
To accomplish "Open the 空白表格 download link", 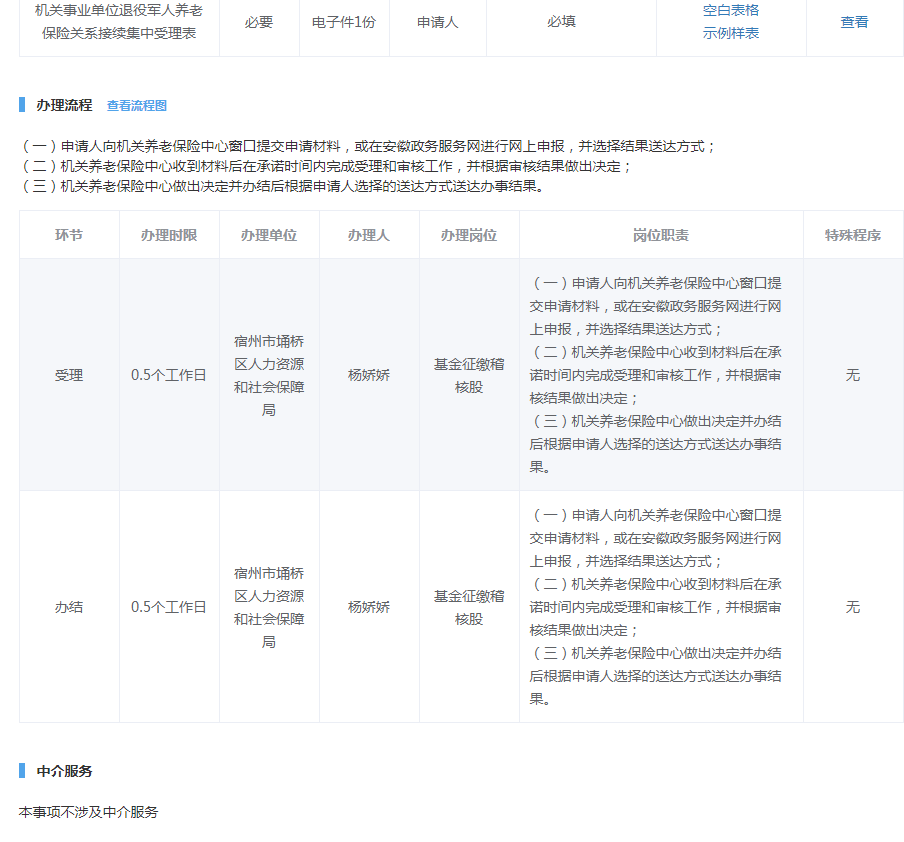I will (x=730, y=10).
